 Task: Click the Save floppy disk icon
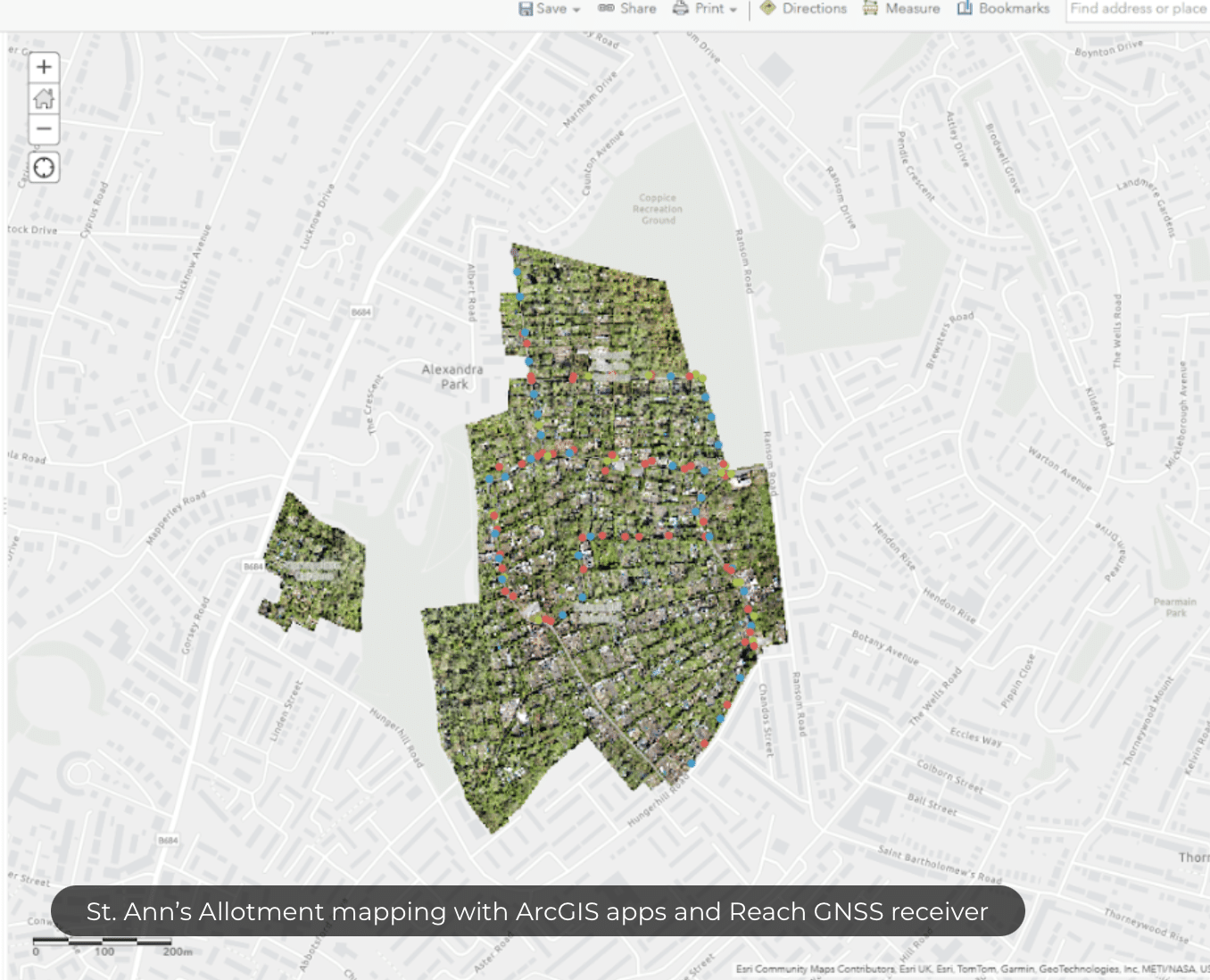(x=526, y=8)
